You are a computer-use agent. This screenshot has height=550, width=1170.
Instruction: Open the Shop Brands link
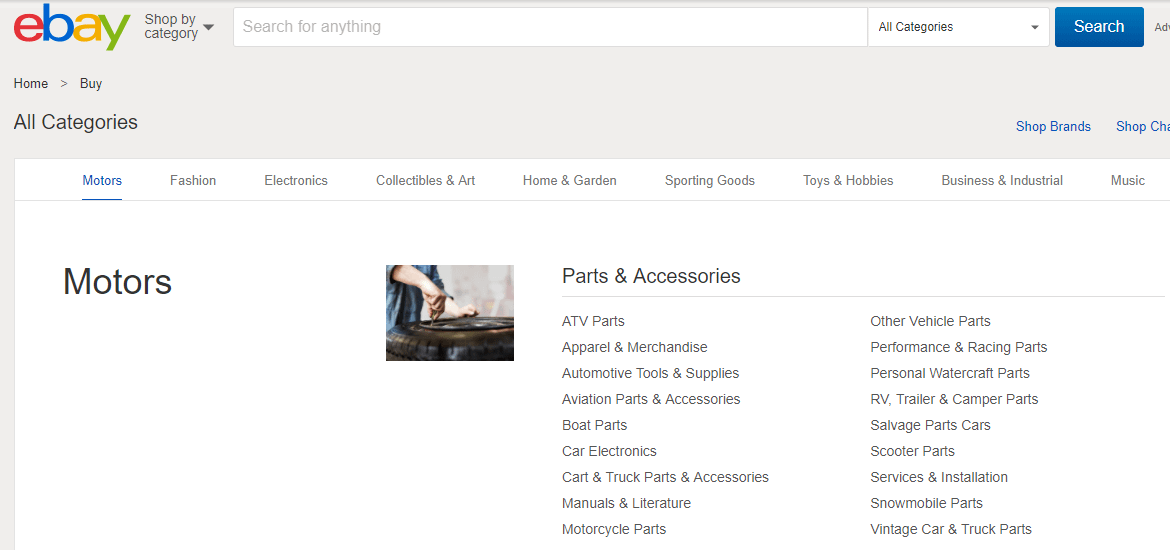pos(1053,127)
